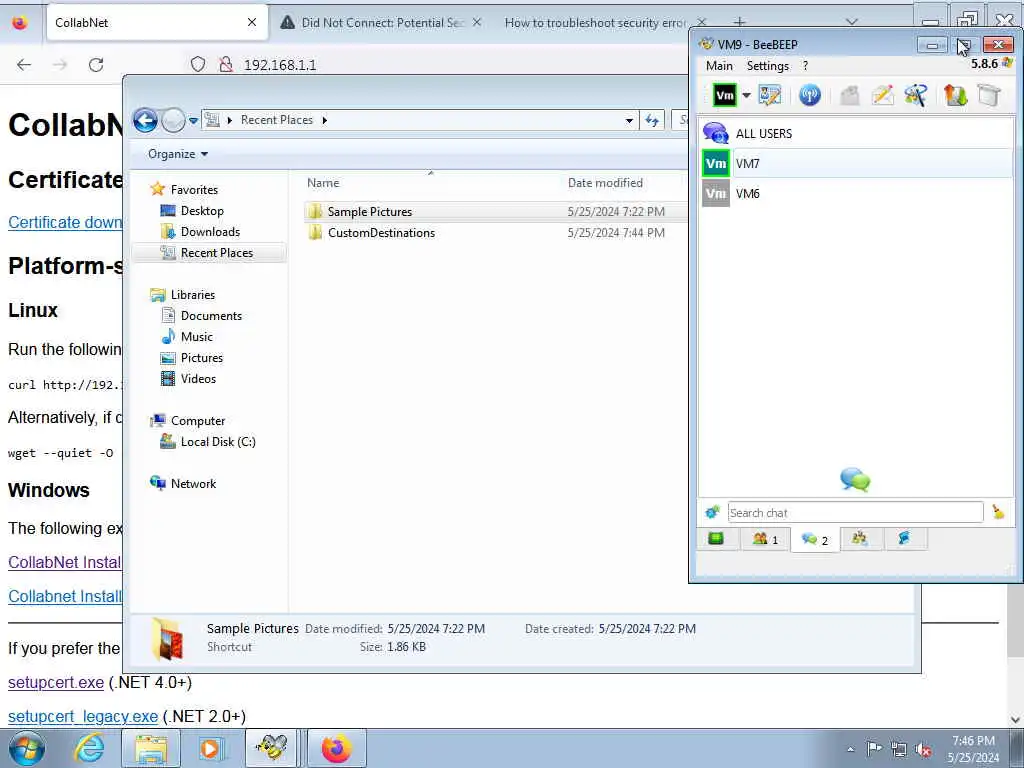The width and height of the screenshot is (1024, 768).
Task: Switch to the users tab showing 1
Action: (765, 539)
